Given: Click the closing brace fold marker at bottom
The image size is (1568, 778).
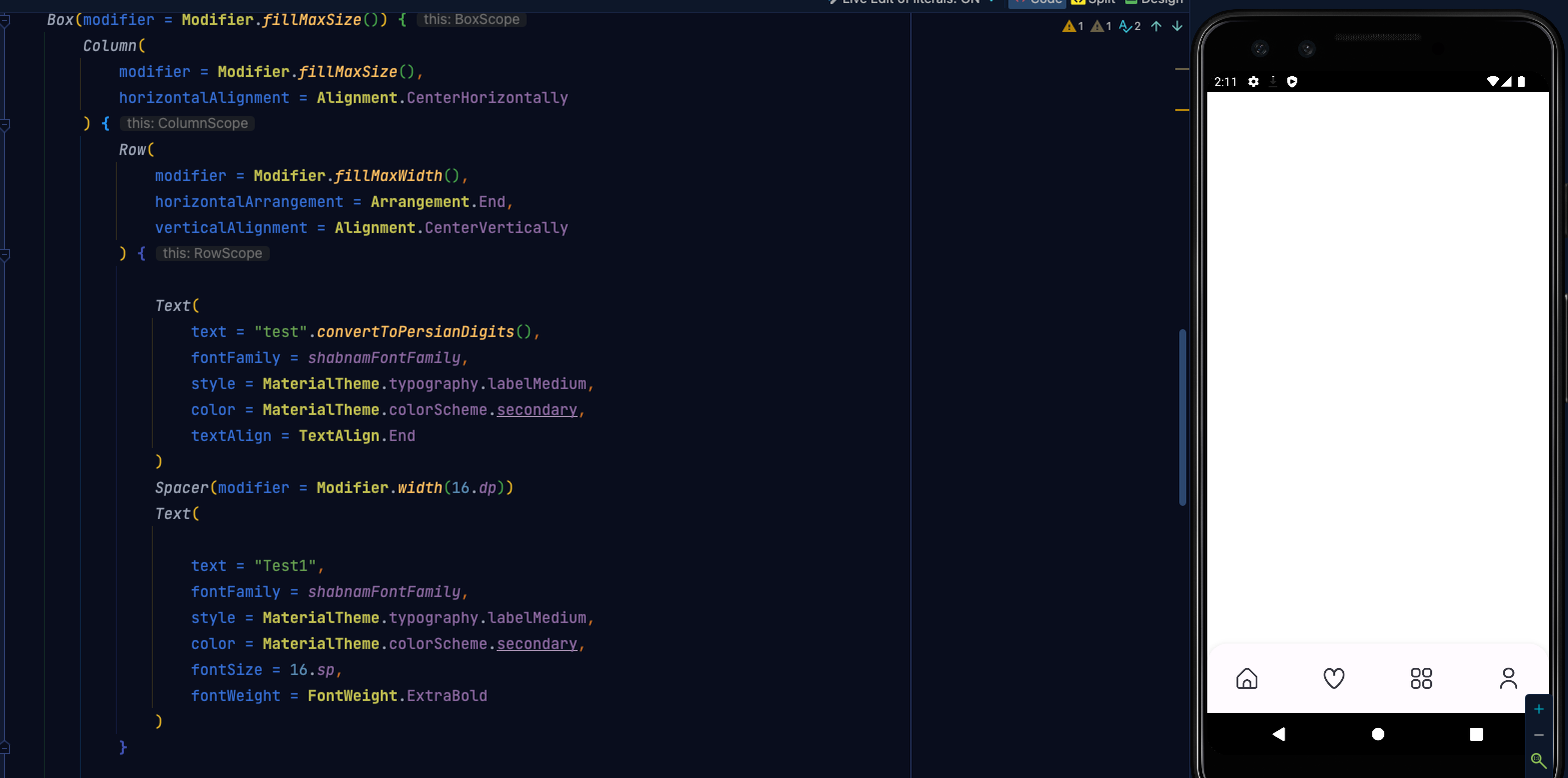Looking at the screenshot, I should tap(5, 747).
